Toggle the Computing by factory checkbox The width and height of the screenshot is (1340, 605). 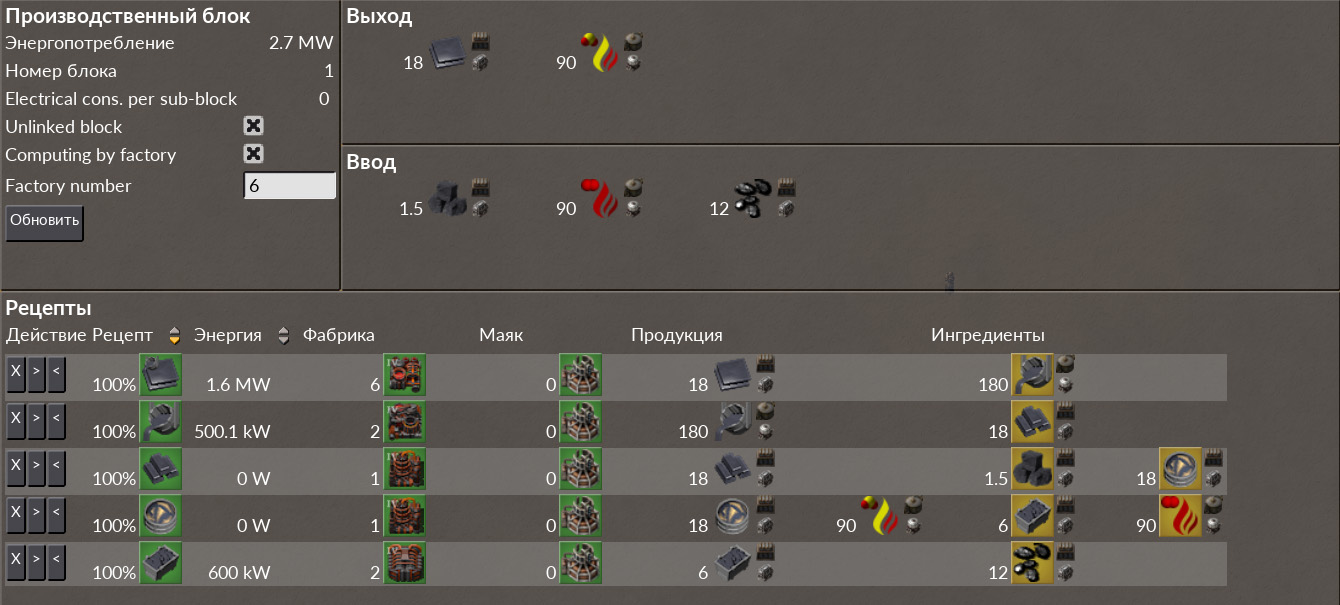click(254, 154)
